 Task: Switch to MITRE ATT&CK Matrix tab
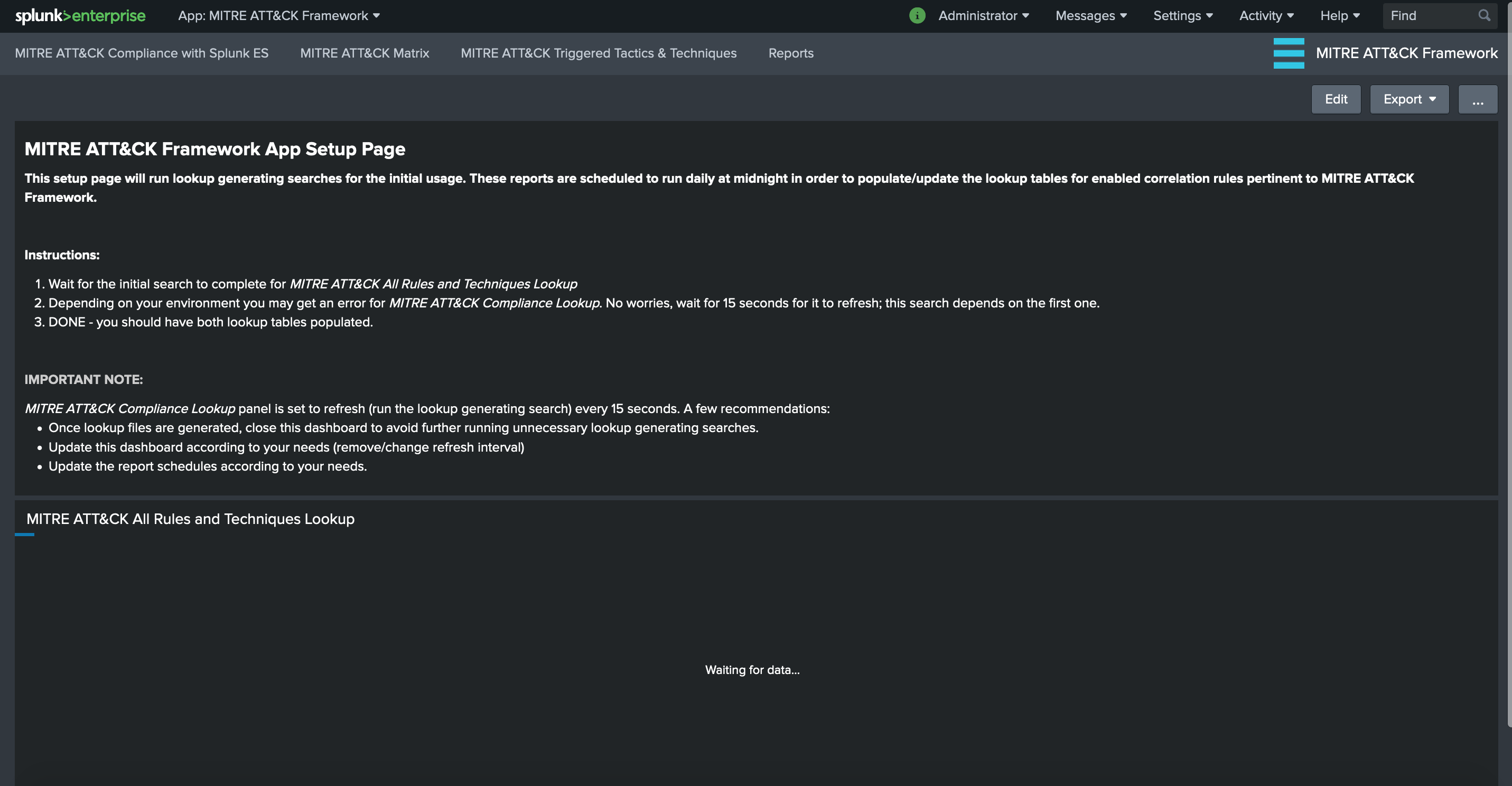[x=365, y=53]
